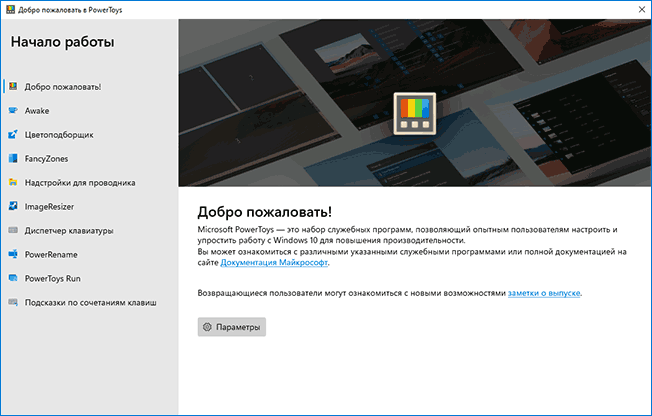Show Подсказки по сочетаниям клавиш page
This screenshot has width=652, height=416.
(x=89, y=302)
